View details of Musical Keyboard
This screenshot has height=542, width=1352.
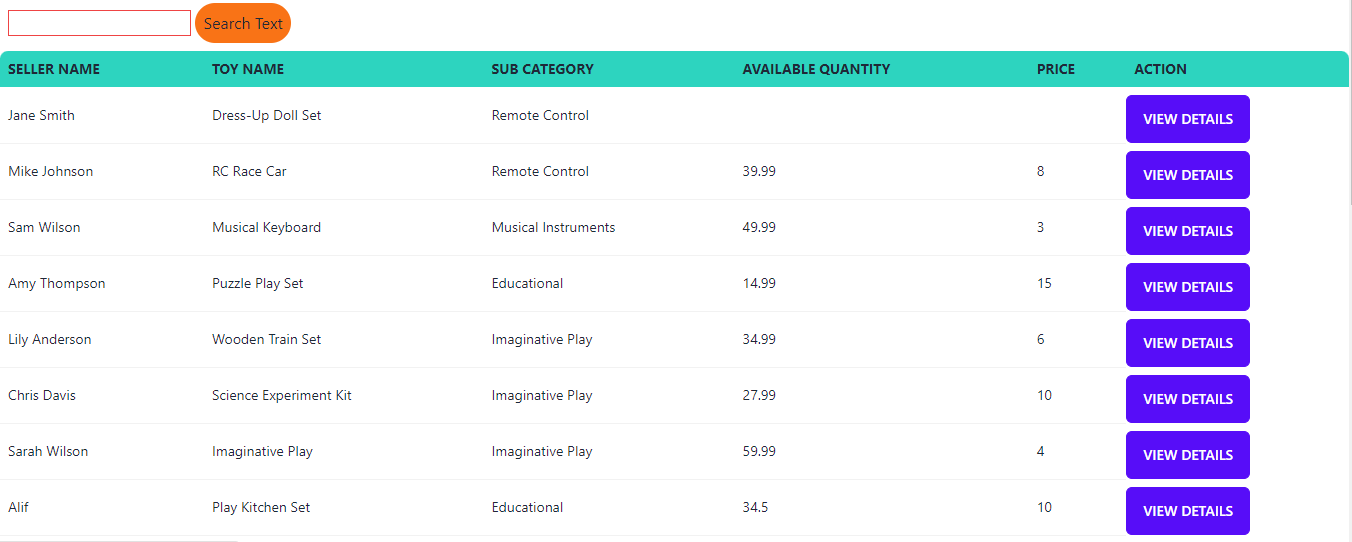(x=1187, y=231)
